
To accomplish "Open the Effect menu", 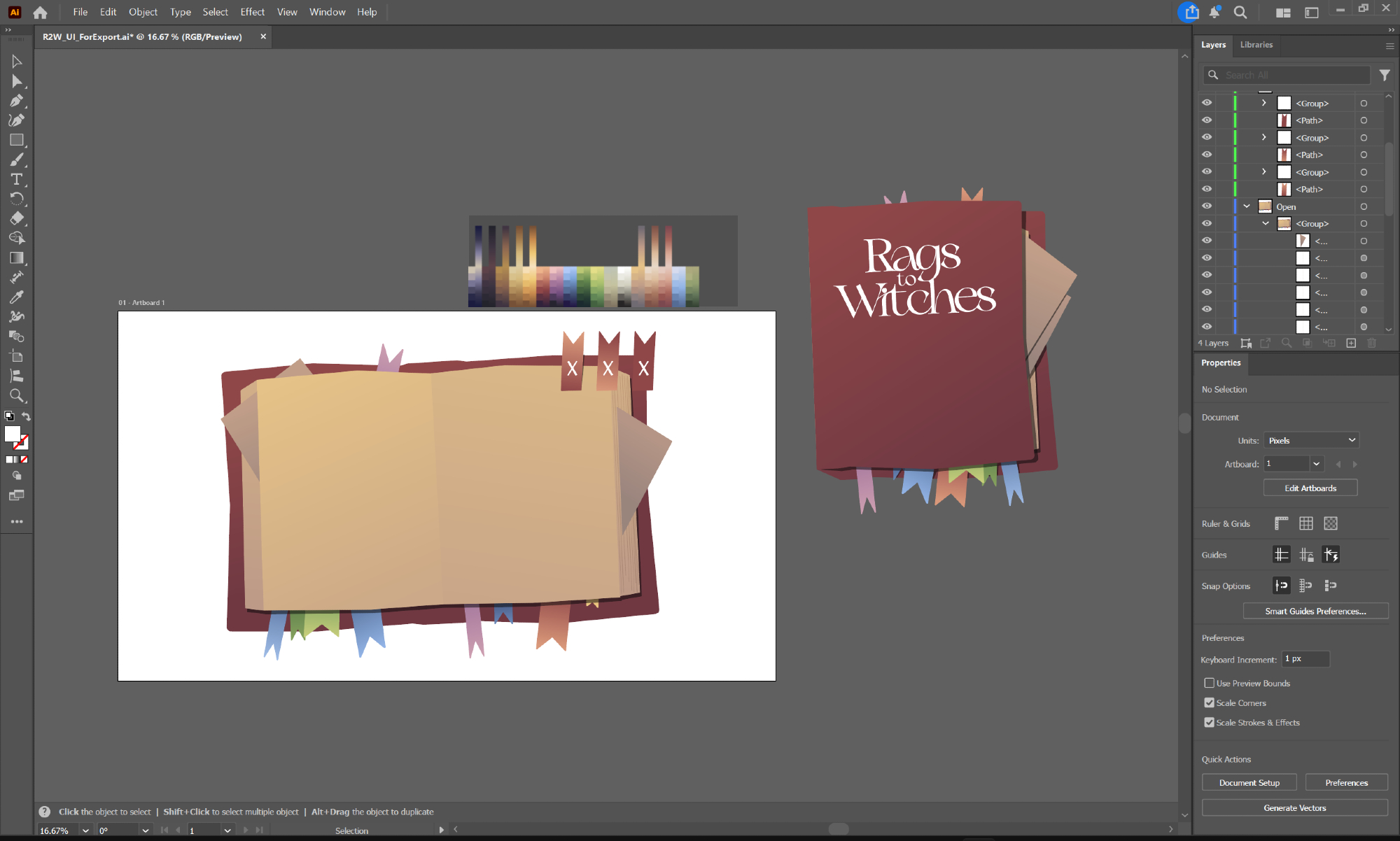I will [252, 12].
